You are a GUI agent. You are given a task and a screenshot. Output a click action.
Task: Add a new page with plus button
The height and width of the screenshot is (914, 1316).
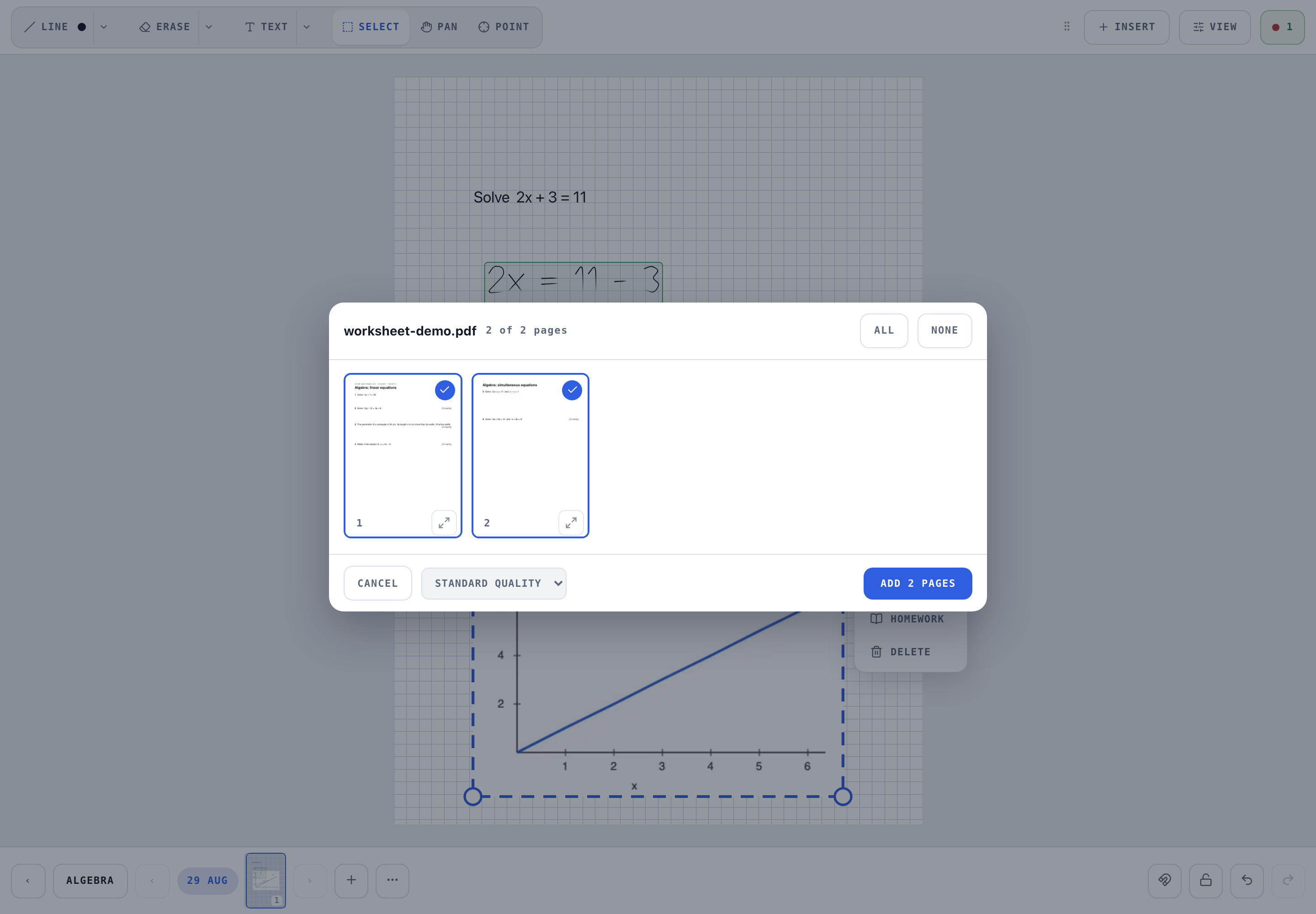point(351,881)
